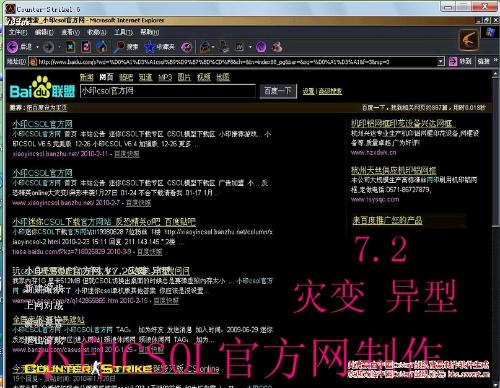
Task: Open 百度快照 for the www.xiaoyincsol.banzhu.net result
Action: click(x=138, y=203)
